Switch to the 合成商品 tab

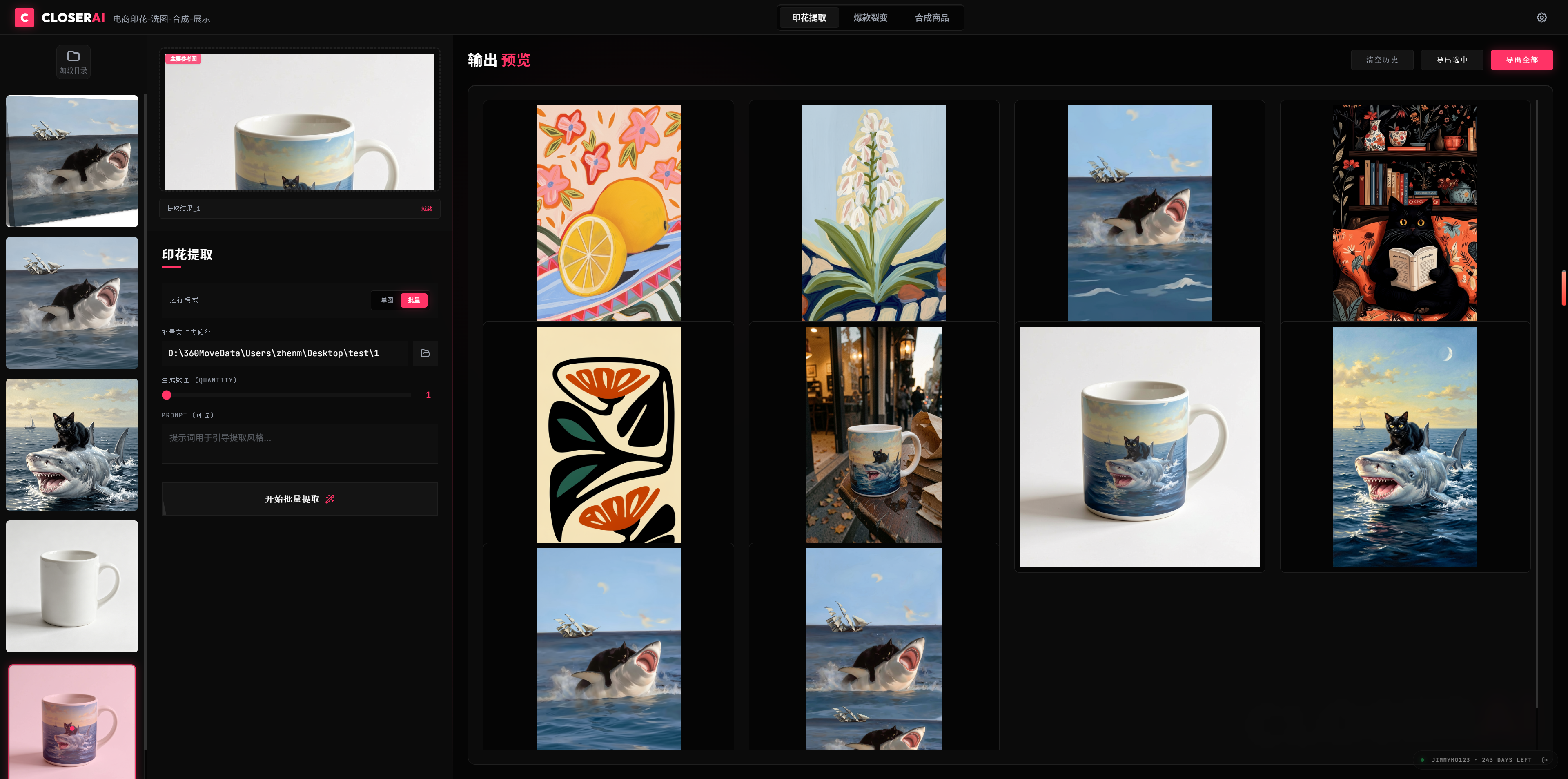click(931, 18)
